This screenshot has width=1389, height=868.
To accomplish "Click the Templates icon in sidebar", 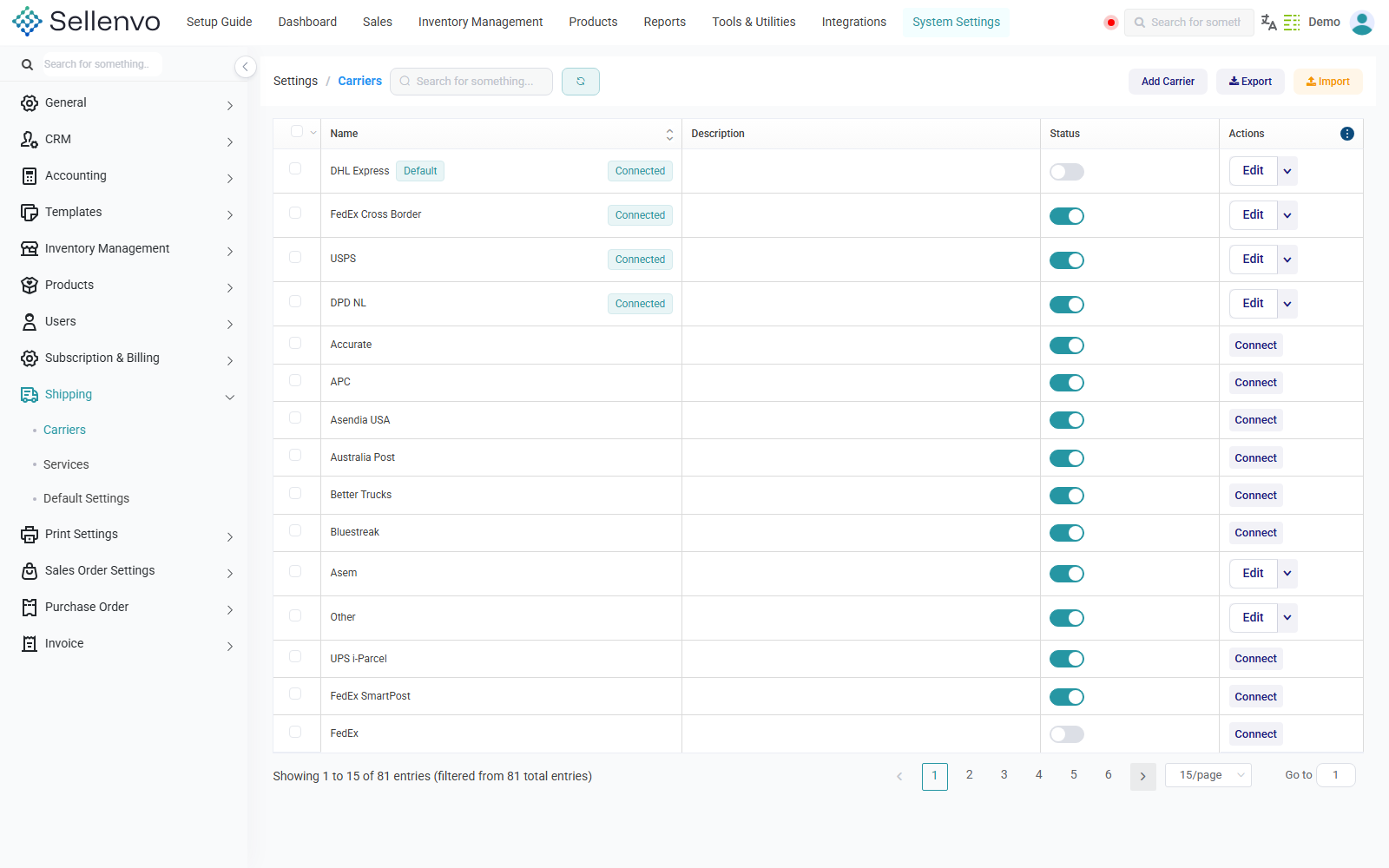I will [x=30, y=213].
